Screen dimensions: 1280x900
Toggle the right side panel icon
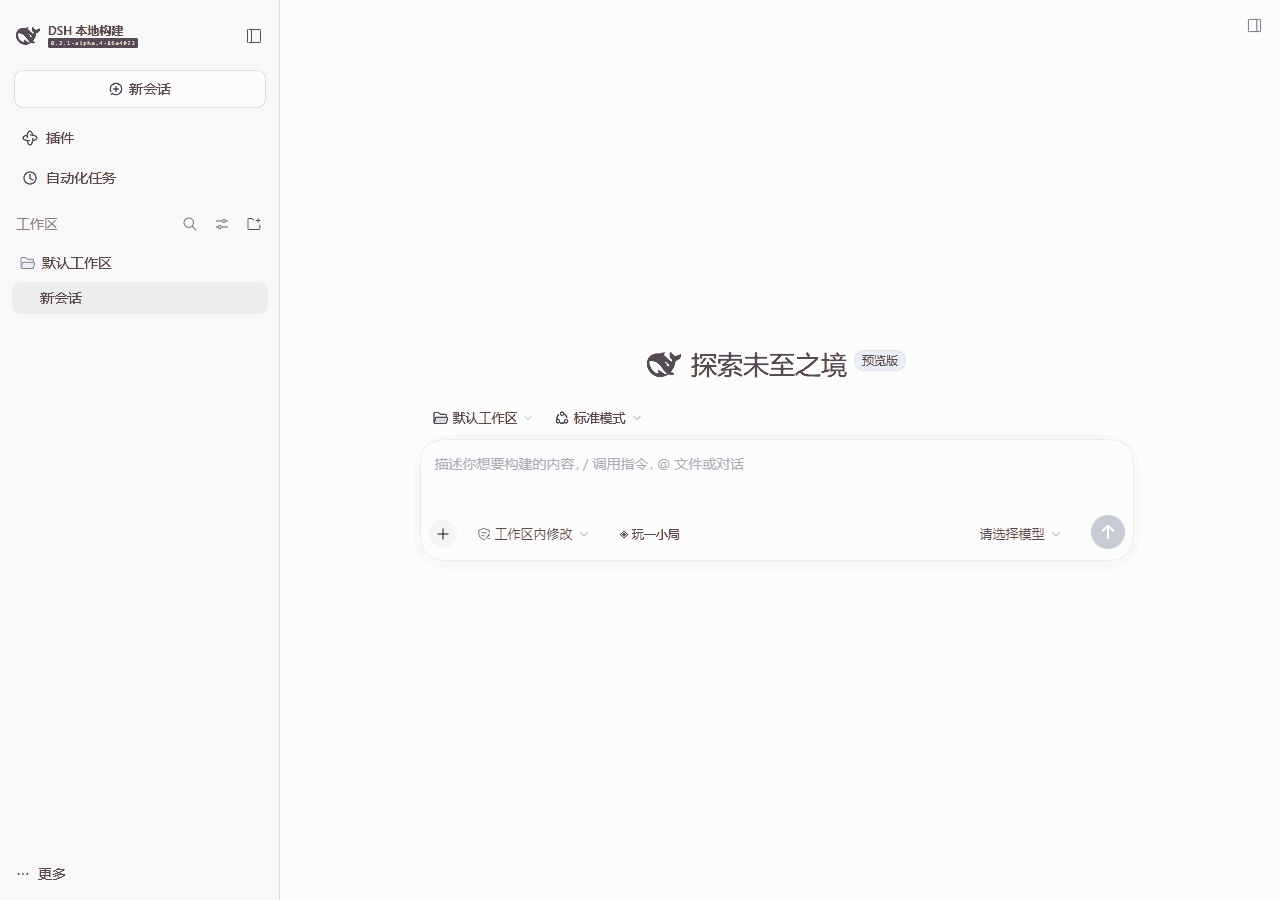tap(1254, 26)
